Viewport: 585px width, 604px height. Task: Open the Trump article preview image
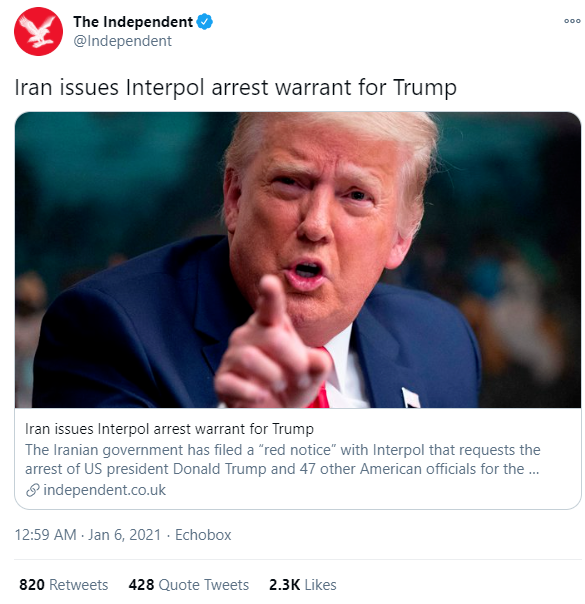[298, 260]
